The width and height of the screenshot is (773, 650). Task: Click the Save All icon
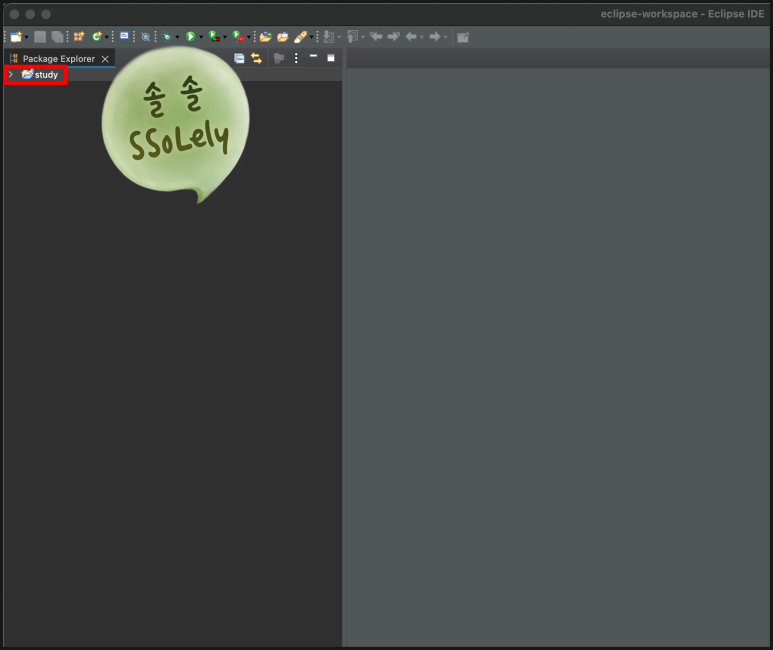58,37
